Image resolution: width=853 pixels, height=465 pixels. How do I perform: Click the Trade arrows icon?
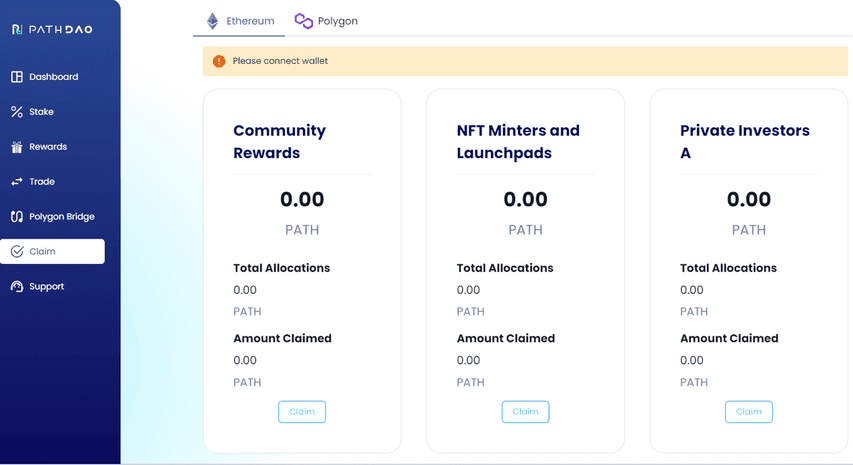pos(17,182)
